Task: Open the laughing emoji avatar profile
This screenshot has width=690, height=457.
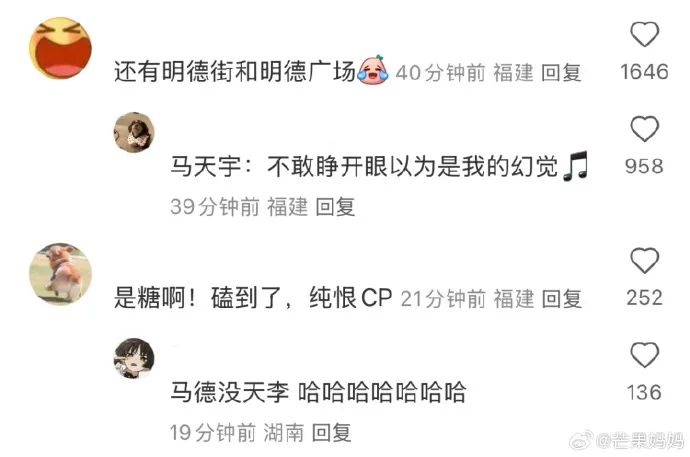Action: click(60, 48)
